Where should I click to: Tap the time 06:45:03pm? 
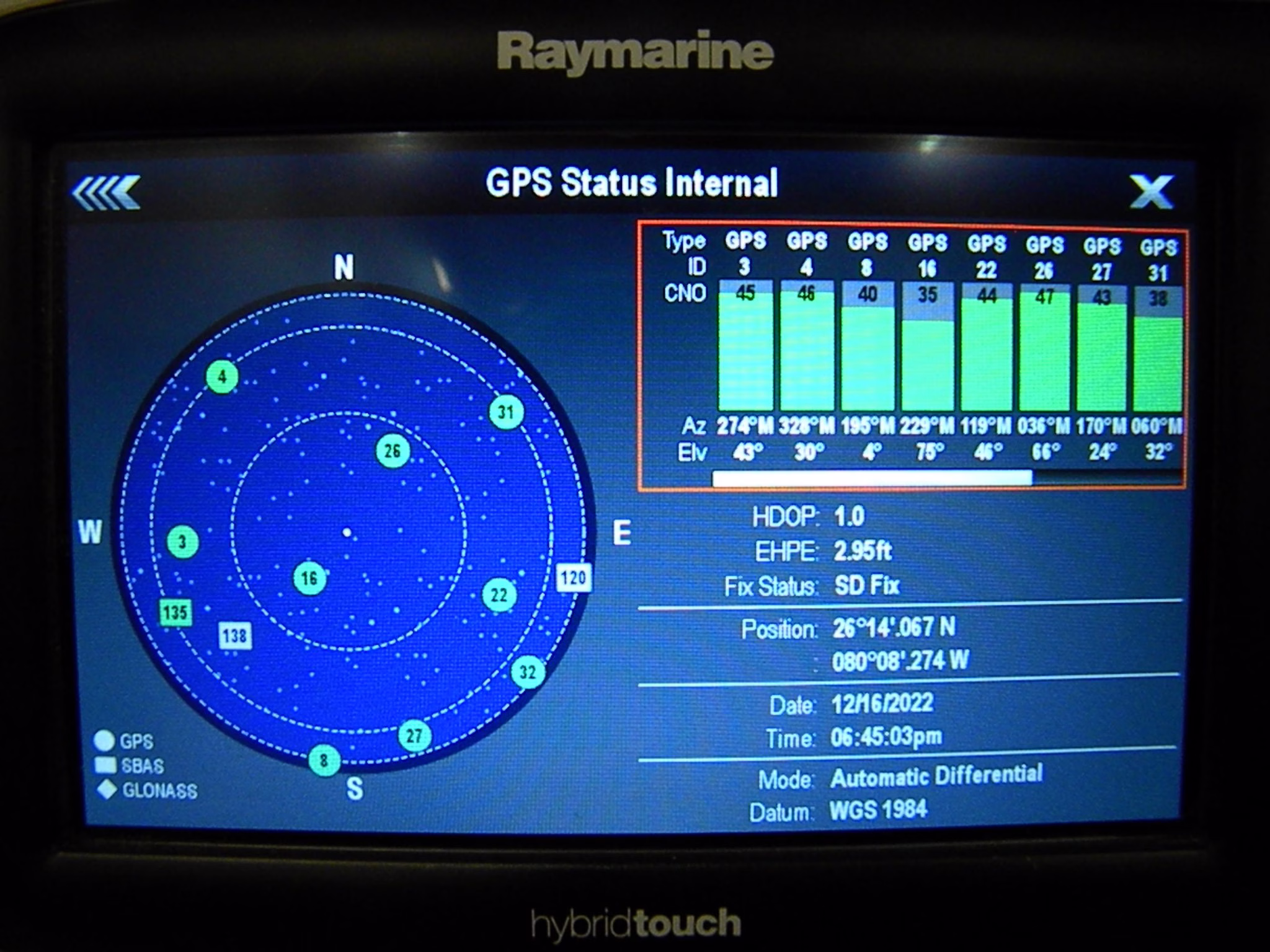pos(887,738)
